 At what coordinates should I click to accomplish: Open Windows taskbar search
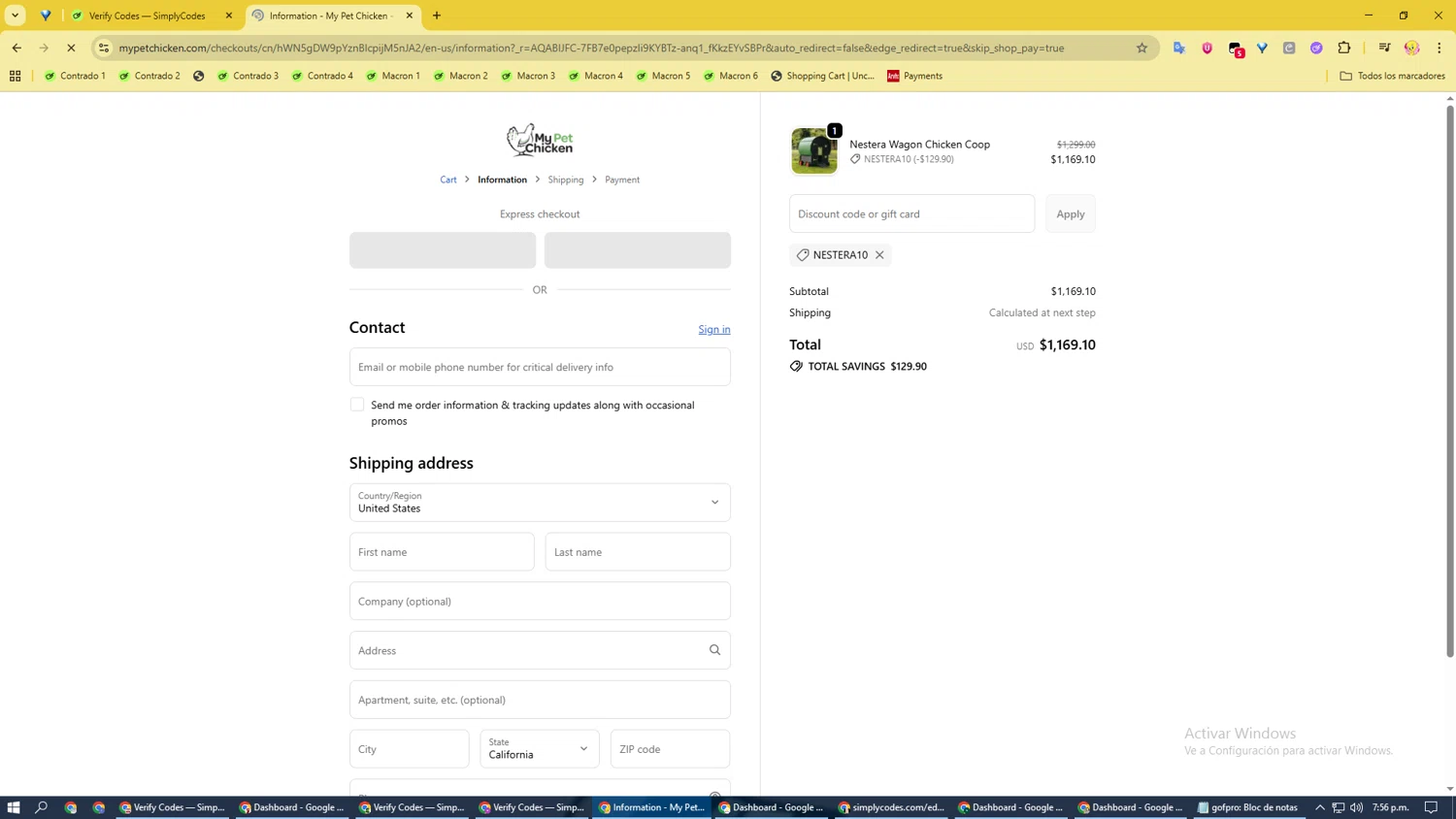[x=42, y=807]
